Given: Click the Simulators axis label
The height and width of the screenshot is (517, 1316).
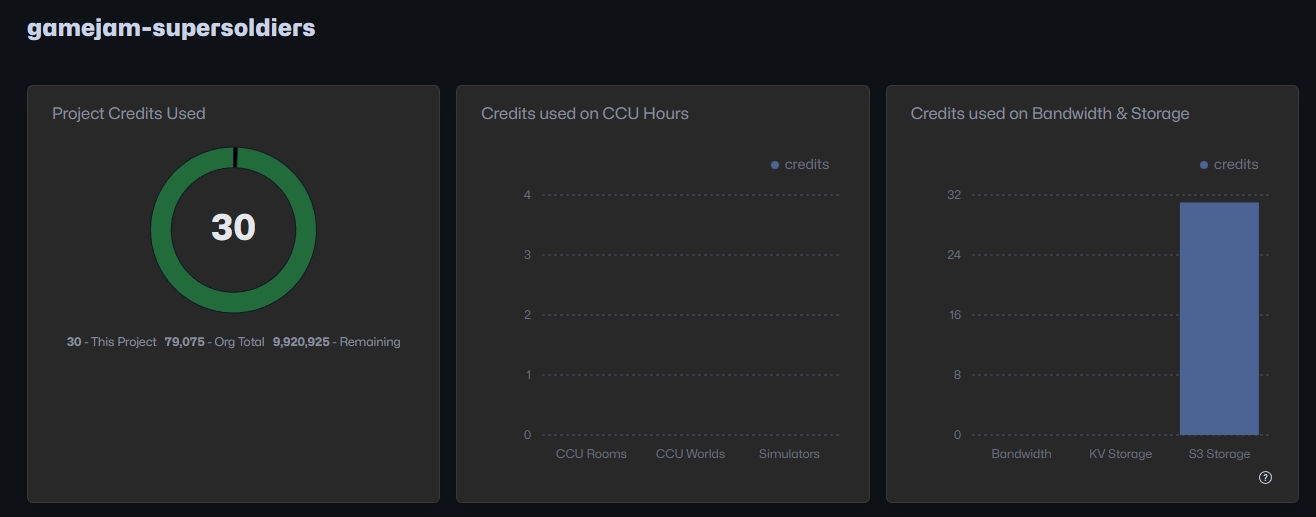Looking at the screenshot, I should click(789, 454).
